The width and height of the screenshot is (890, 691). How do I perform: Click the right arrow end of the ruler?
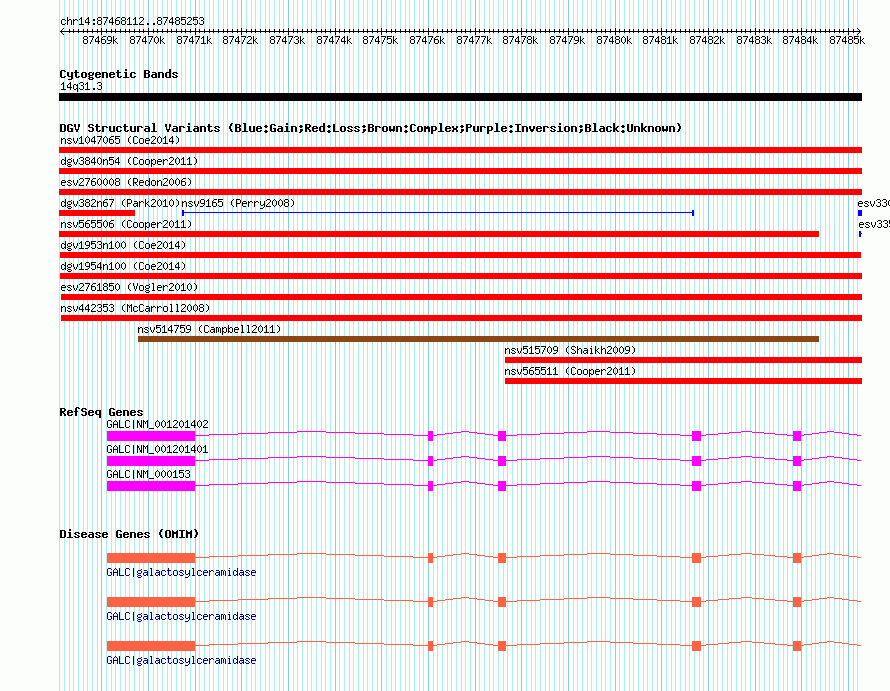pos(858,31)
